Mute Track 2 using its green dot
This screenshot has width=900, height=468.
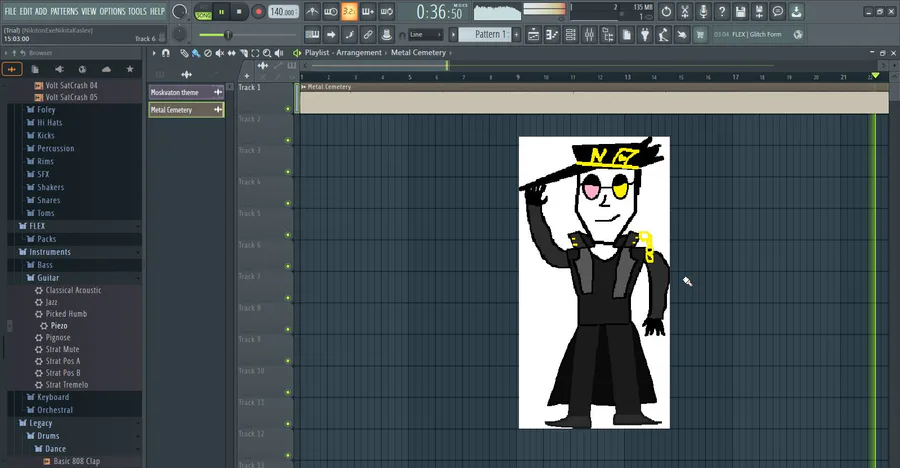click(x=288, y=140)
